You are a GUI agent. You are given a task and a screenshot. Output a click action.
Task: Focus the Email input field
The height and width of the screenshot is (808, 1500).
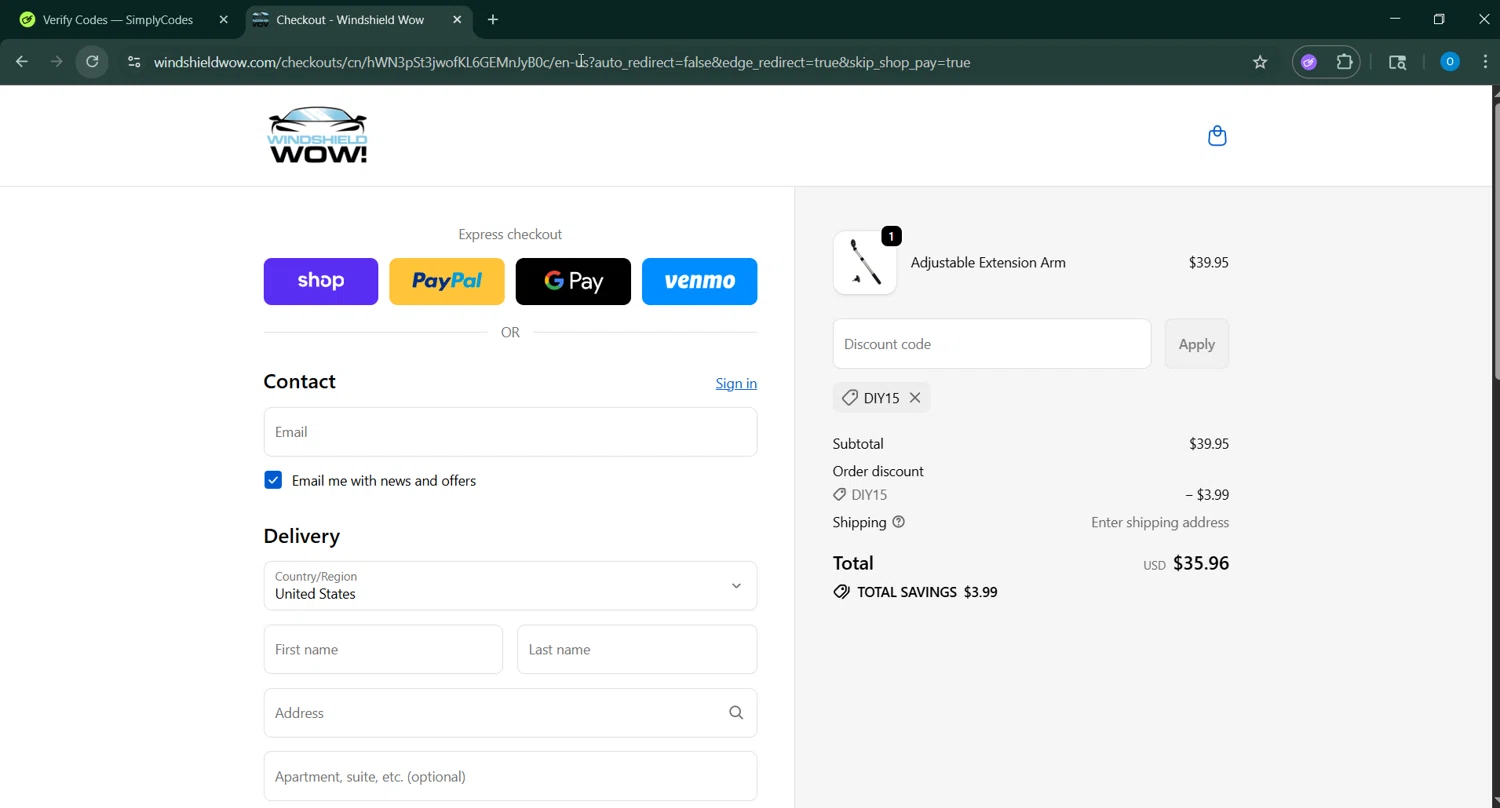point(510,432)
